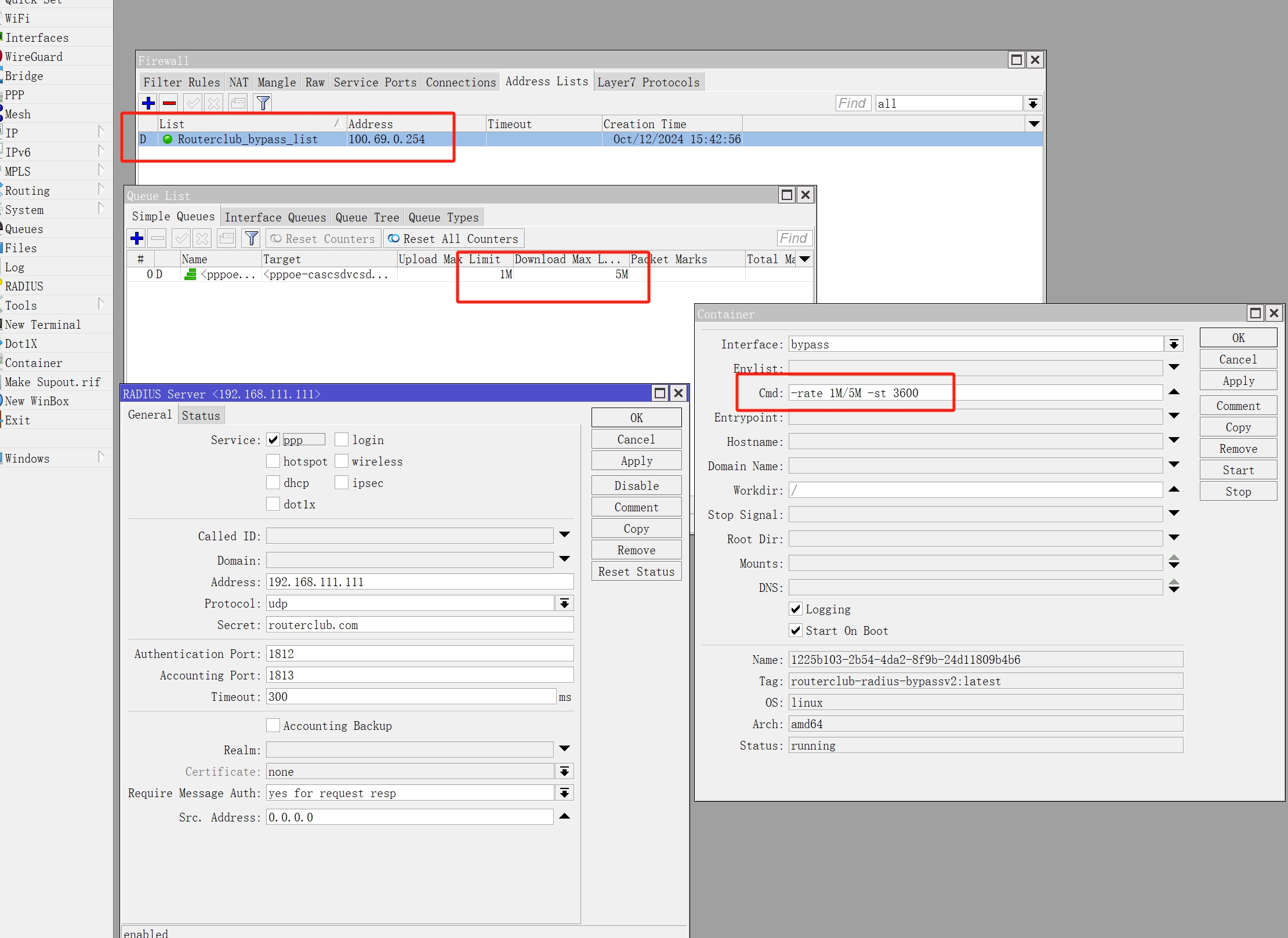
Task: Click the Firewall enable checkmark icon
Action: point(193,103)
